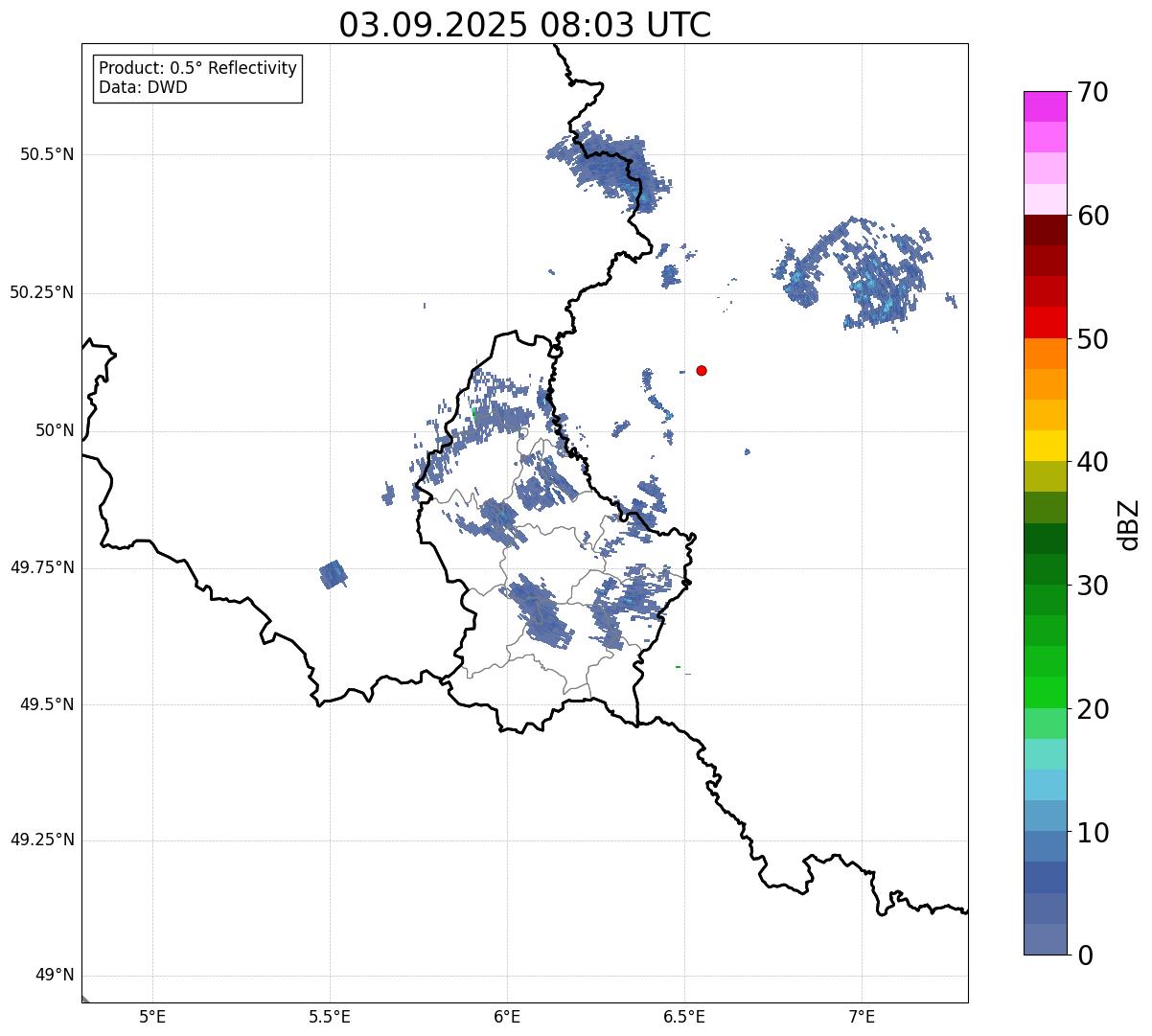This screenshot has height=1036, width=1152.
Task: Click colorbar tick label 30
Action: (x=1093, y=586)
